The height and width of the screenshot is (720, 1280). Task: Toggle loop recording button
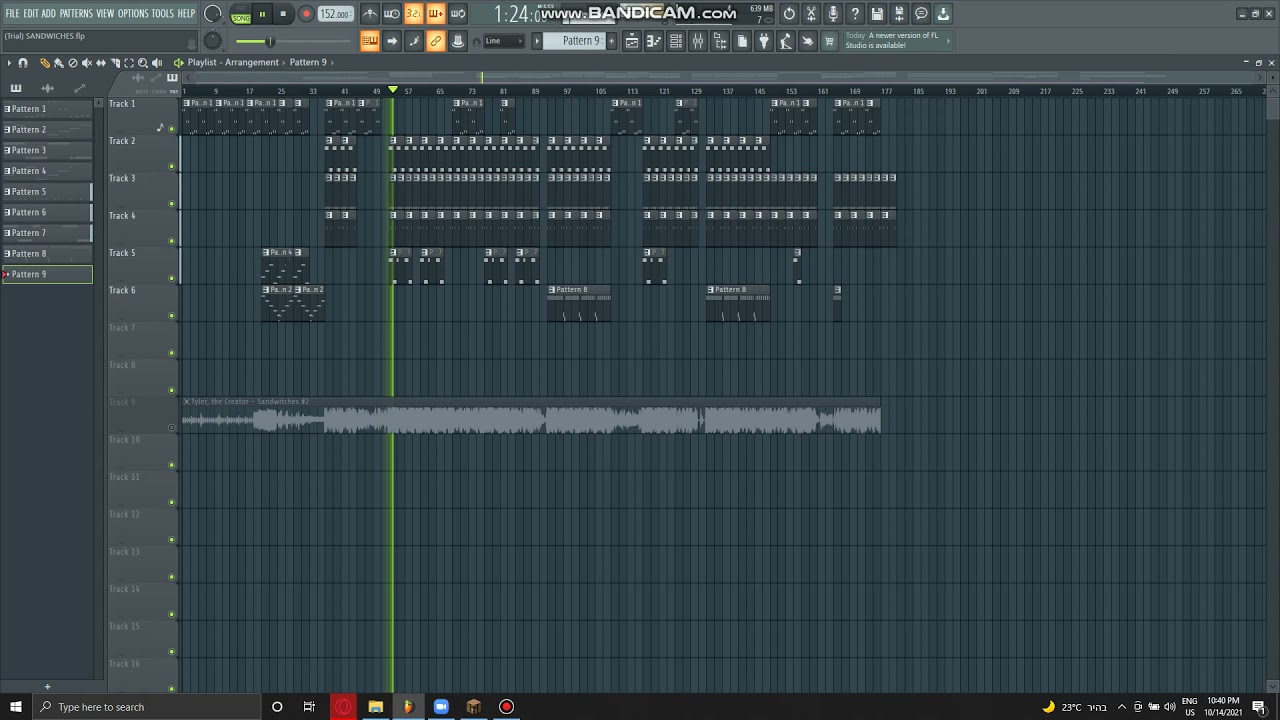point(457,14)
